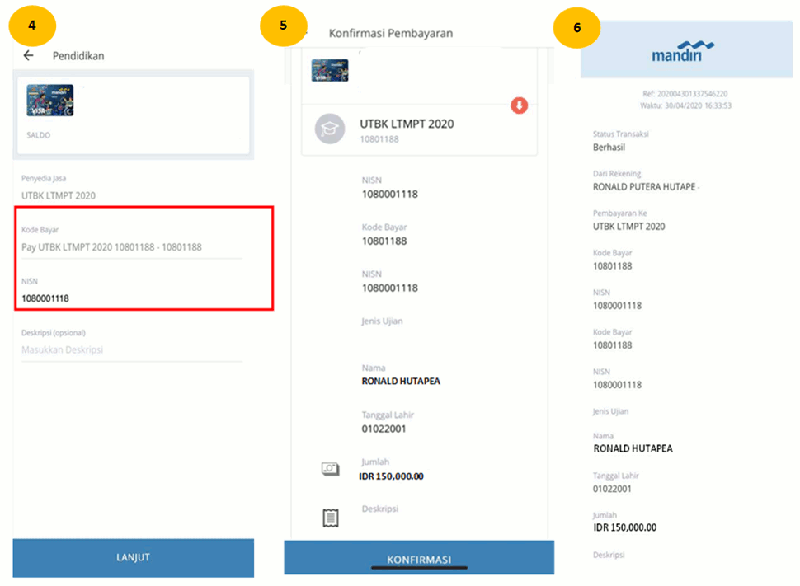800x586 pixels.
Task: Tap the Ref number line on the receipt
Action: click(685, 94)
